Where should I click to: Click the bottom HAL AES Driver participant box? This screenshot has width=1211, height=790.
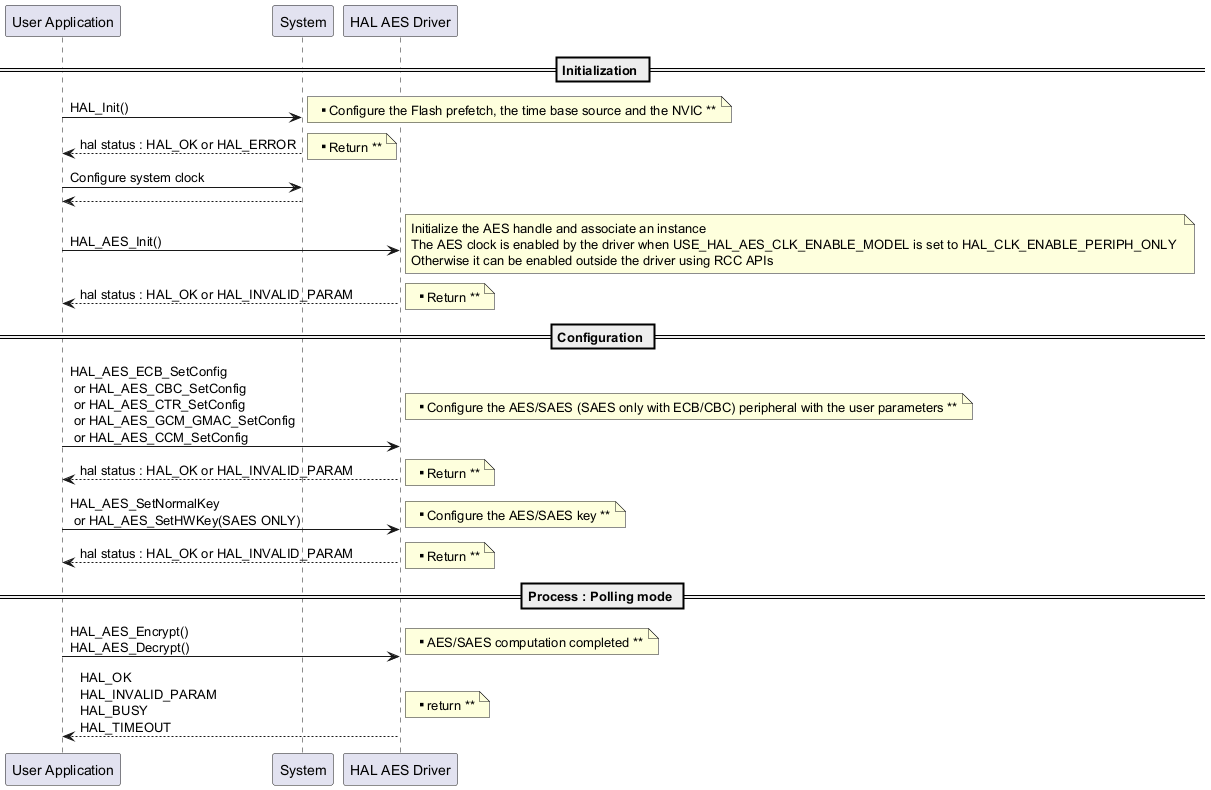click(400, 770)
